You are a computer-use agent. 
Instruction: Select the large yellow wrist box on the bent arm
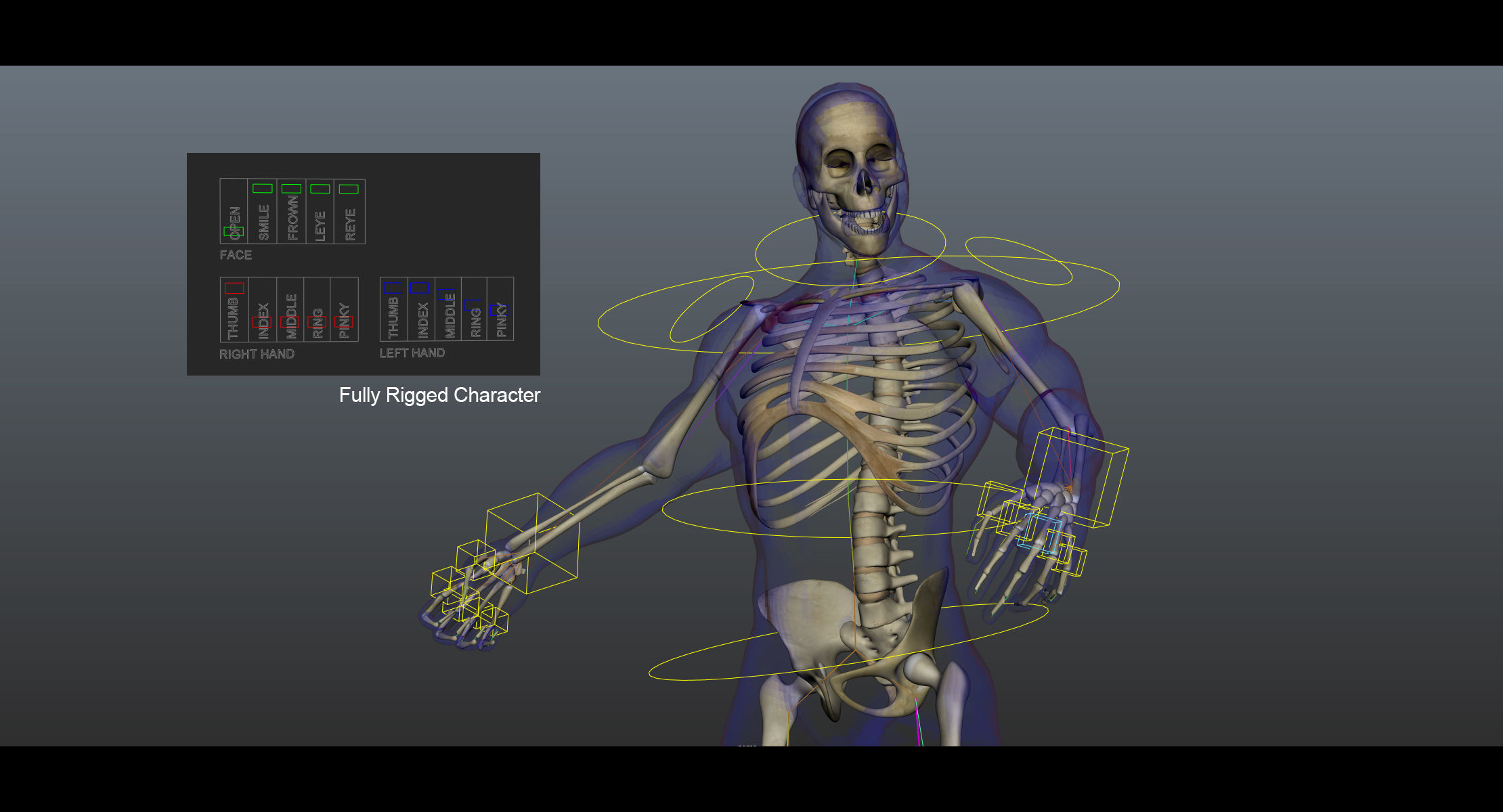1076,476
